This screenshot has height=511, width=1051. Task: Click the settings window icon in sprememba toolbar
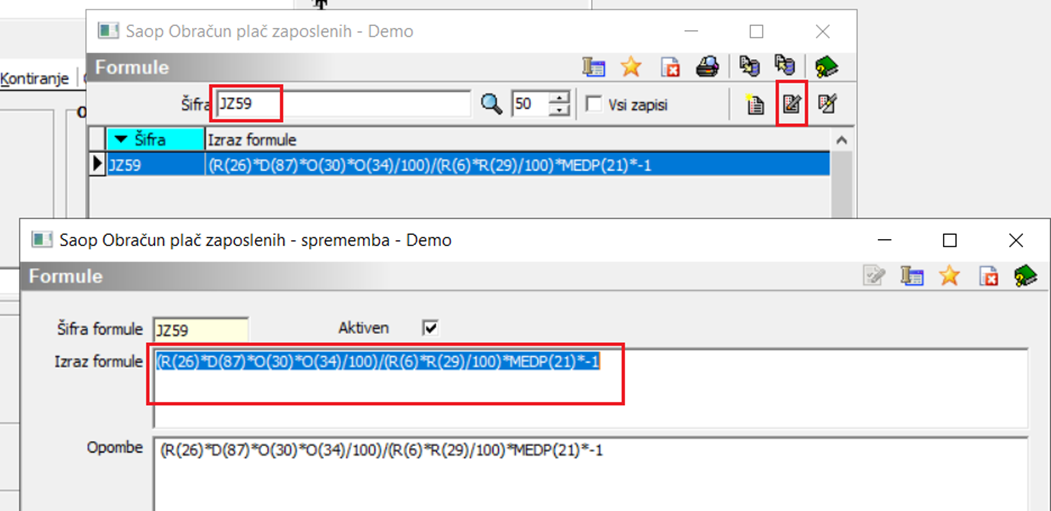tap(912, 276)
